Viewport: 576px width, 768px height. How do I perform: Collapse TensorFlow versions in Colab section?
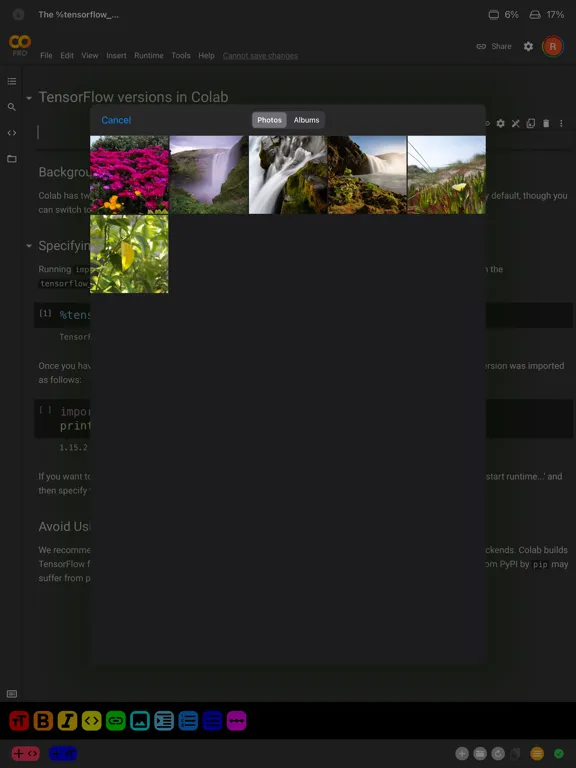[29, 98]
